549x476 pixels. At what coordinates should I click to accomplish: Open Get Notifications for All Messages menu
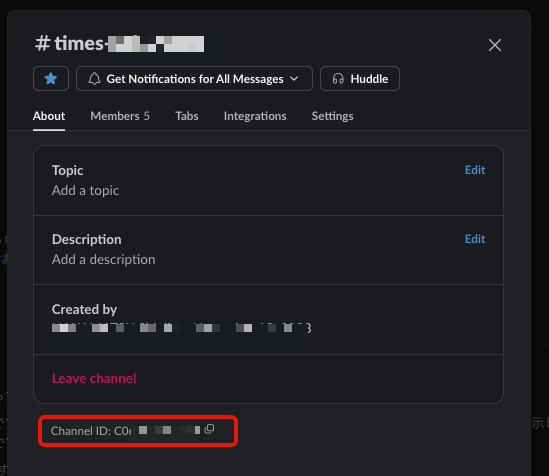(194, 78)
